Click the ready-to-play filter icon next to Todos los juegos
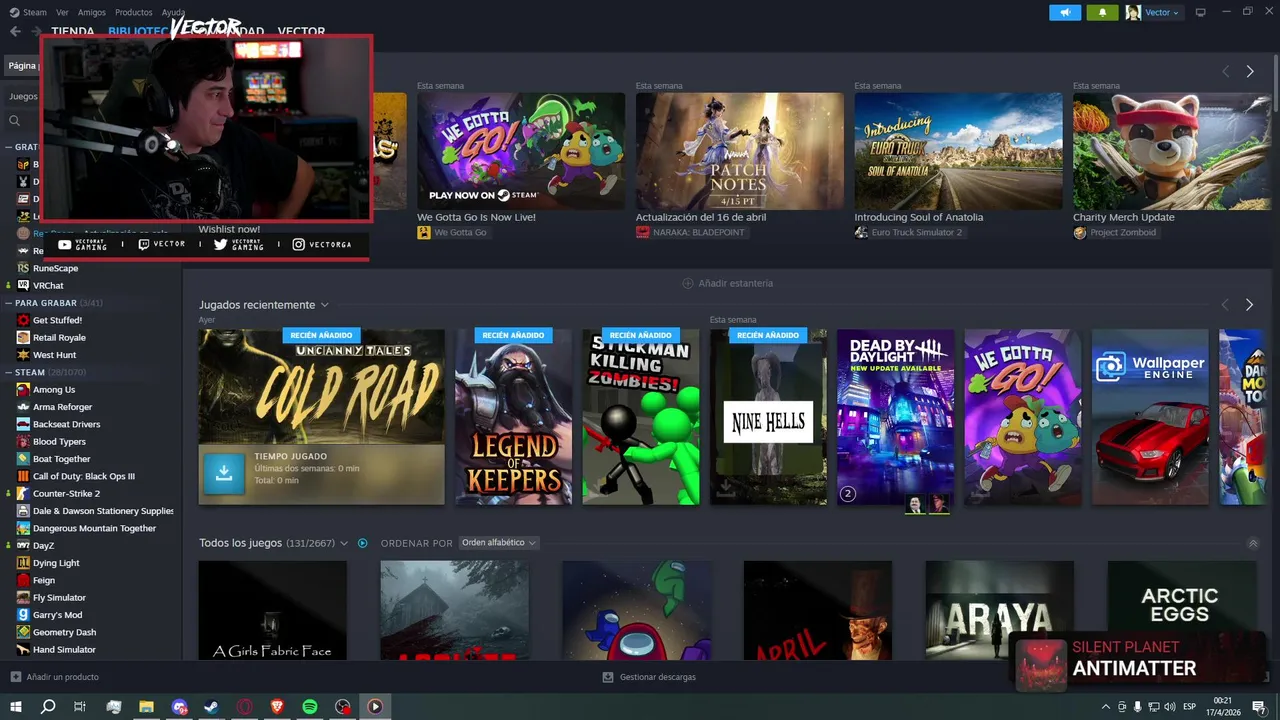1280x720 pixels. pyautogui.click(x=363, y=543)
